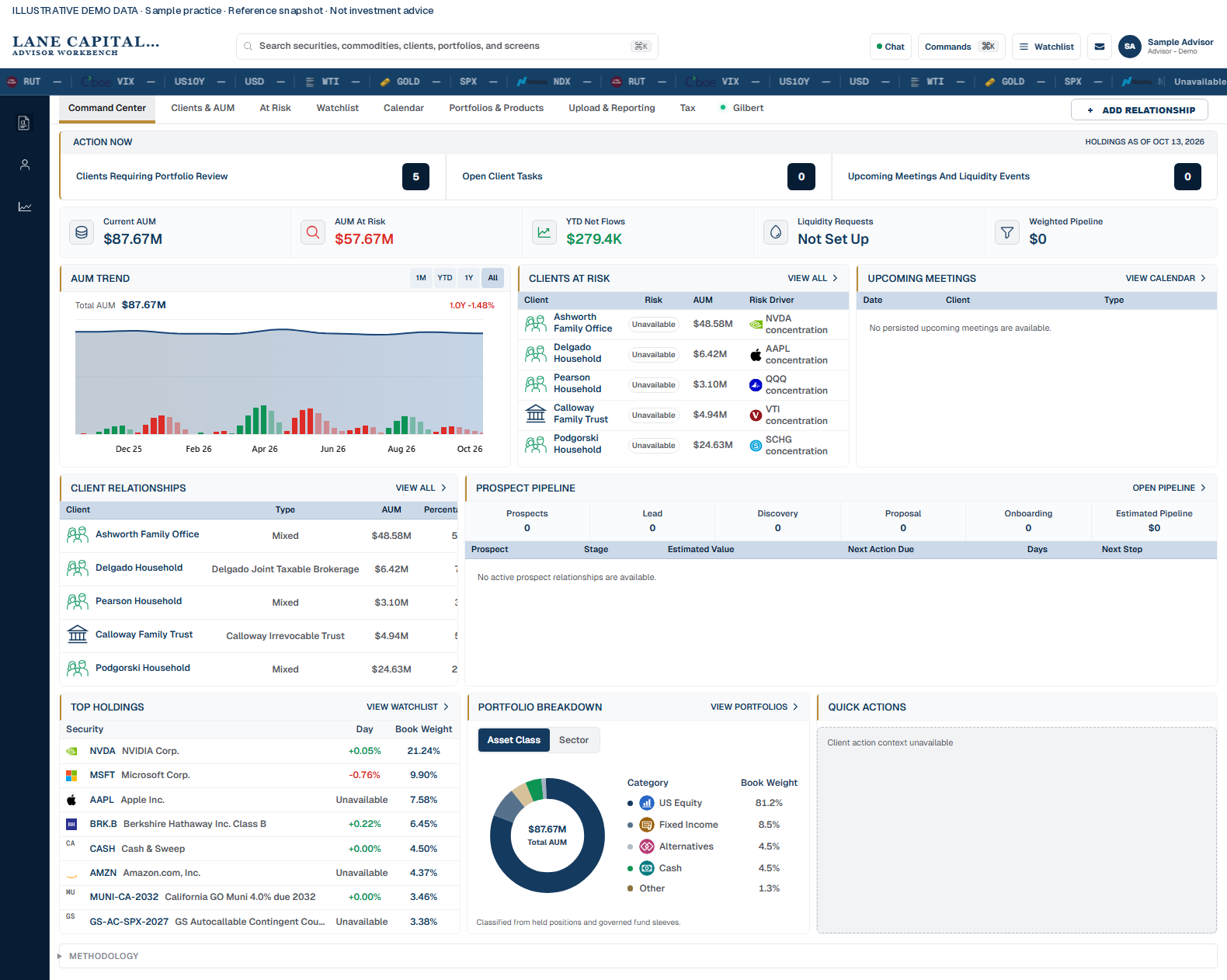
Task: Open the line chart icon in sidebar
Action: click(24, 207)
